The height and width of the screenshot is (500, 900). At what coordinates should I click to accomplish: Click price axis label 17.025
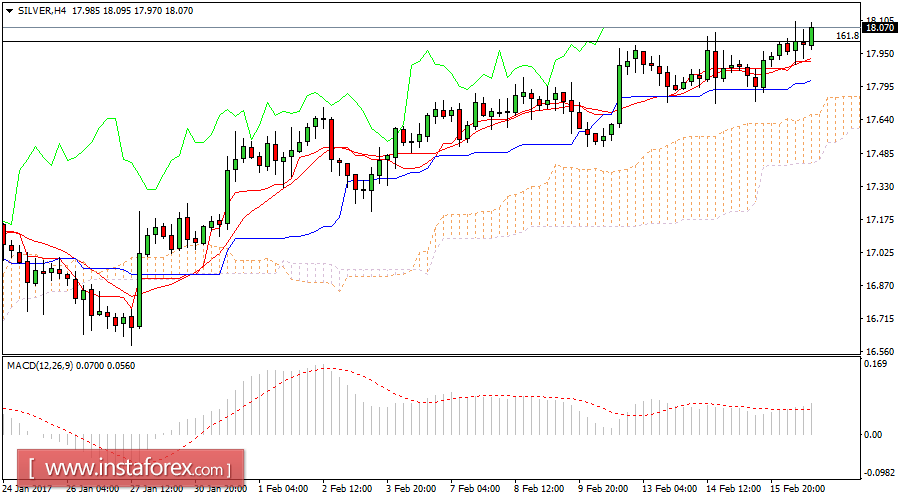pos(879,253)
